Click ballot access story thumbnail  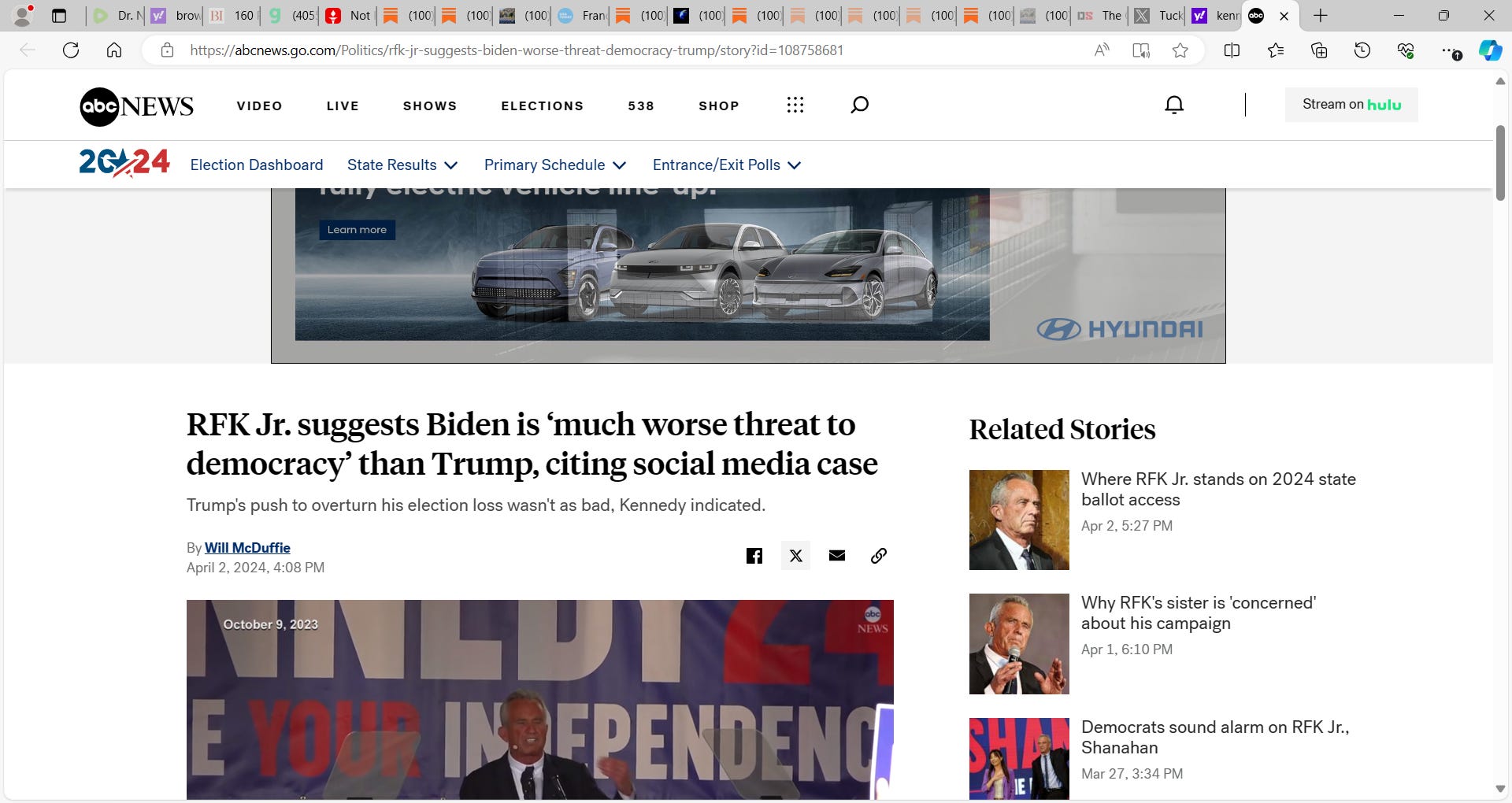(1019, 520)
